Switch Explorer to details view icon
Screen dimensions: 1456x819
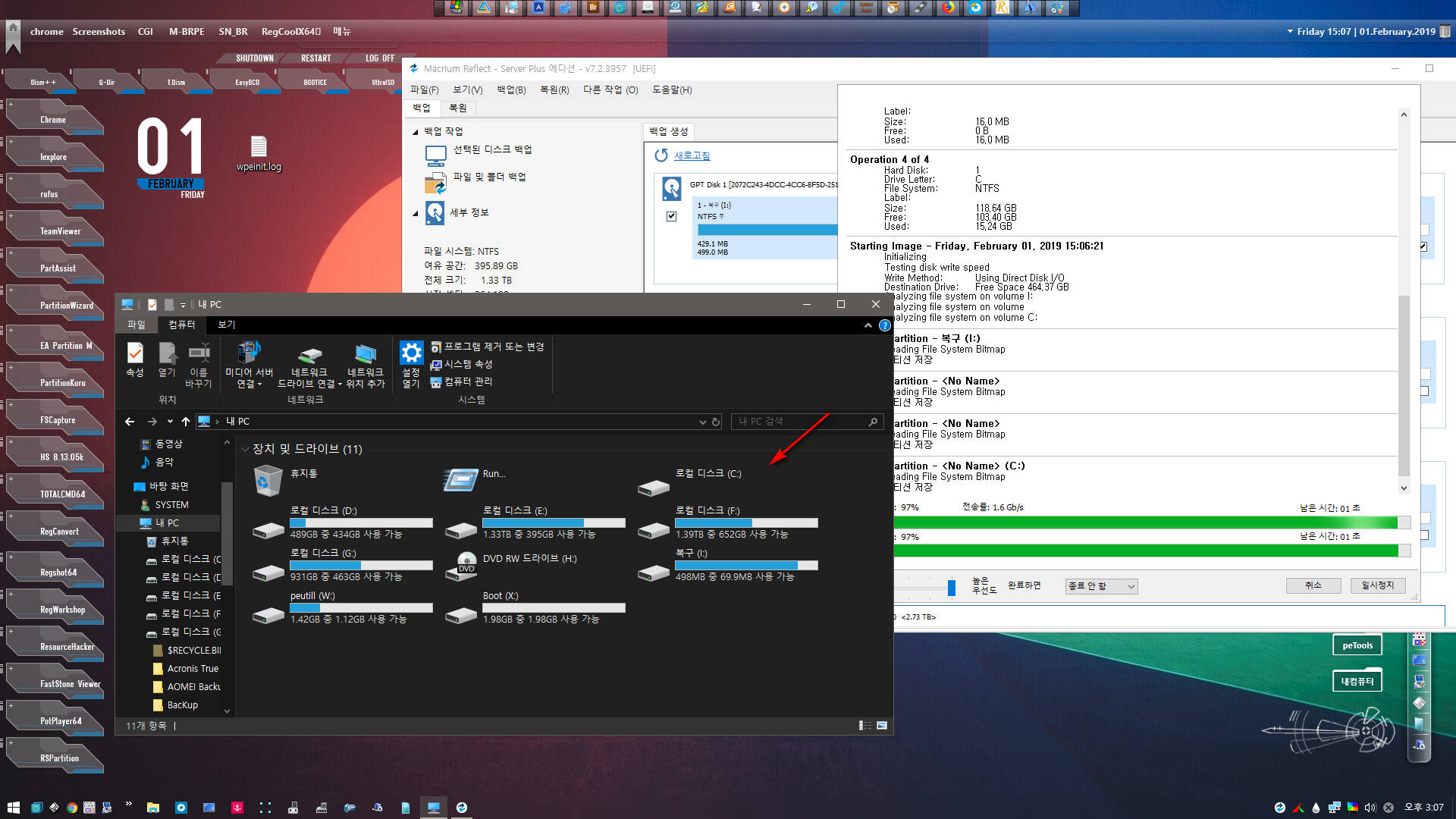click(x=864, y=726)
